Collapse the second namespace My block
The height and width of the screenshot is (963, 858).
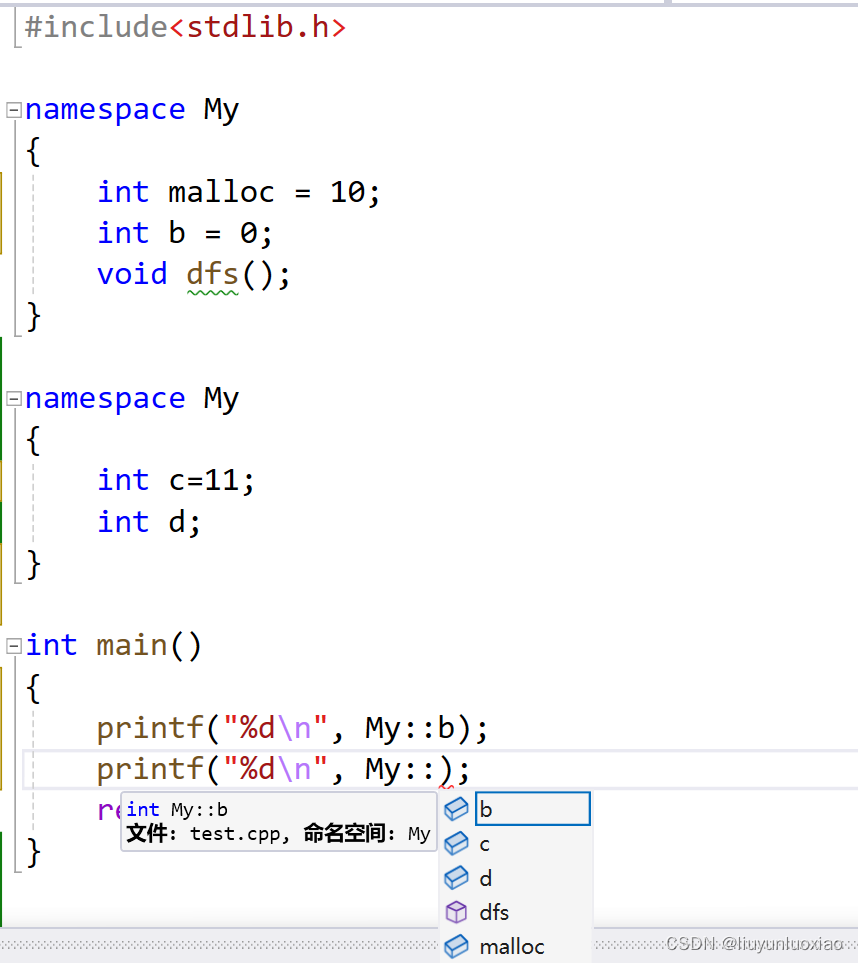(14, 399)
